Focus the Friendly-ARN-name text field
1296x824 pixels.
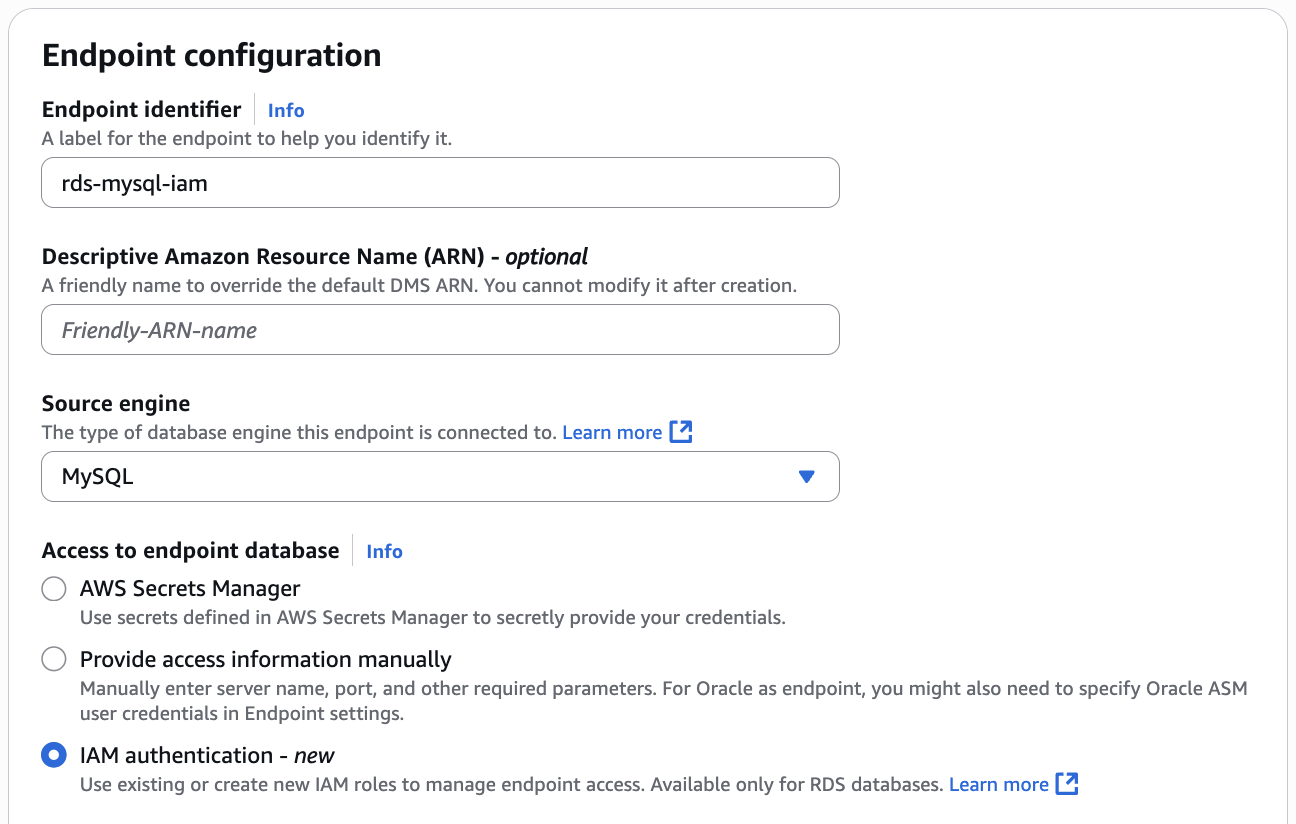(440, 330)
